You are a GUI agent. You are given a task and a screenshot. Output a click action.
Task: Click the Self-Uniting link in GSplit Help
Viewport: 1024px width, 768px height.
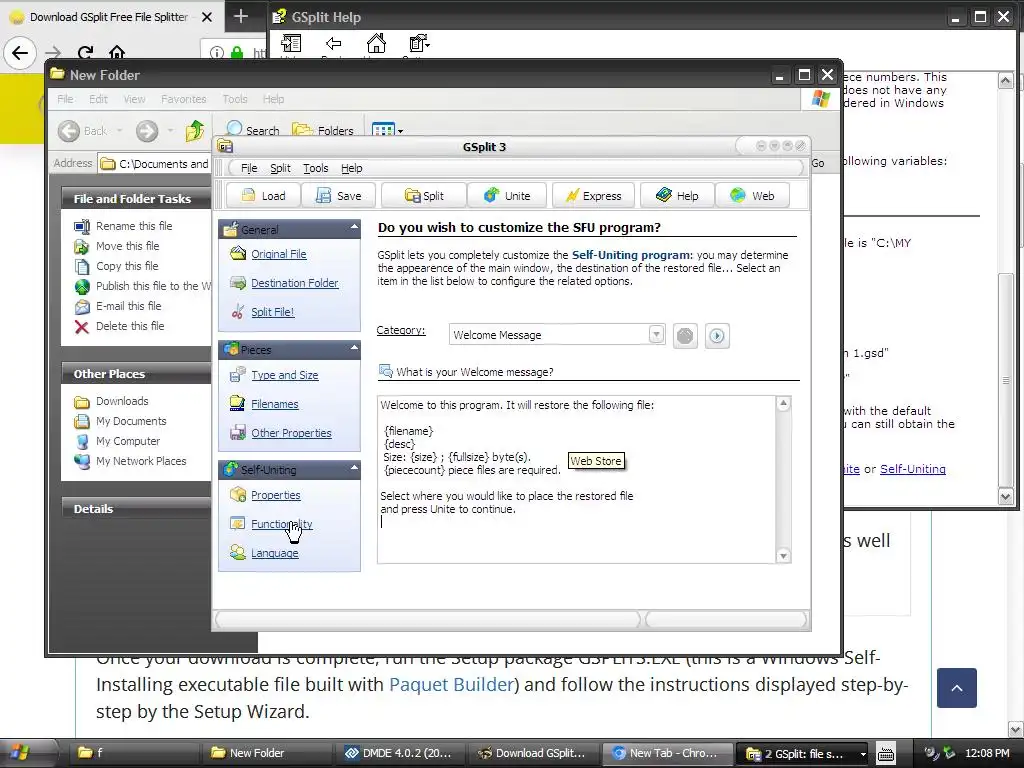912,469
